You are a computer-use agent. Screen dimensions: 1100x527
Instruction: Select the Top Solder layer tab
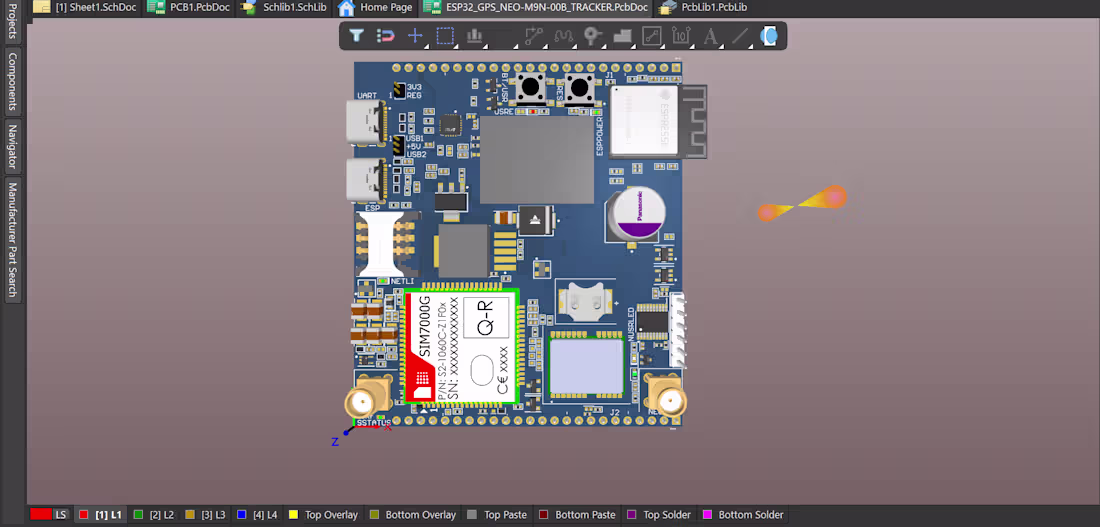(661, 514)
